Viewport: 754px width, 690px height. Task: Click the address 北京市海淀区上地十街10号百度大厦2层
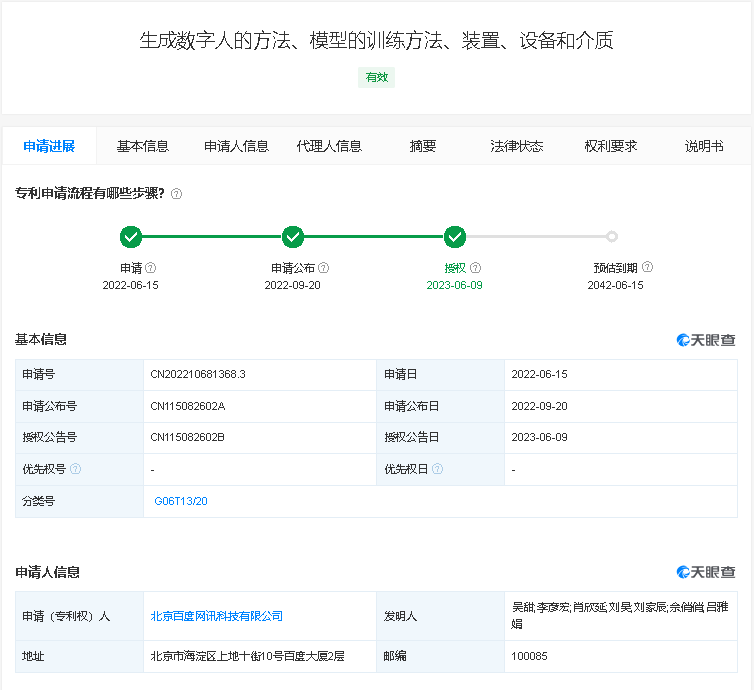click(x=247, y=656)
